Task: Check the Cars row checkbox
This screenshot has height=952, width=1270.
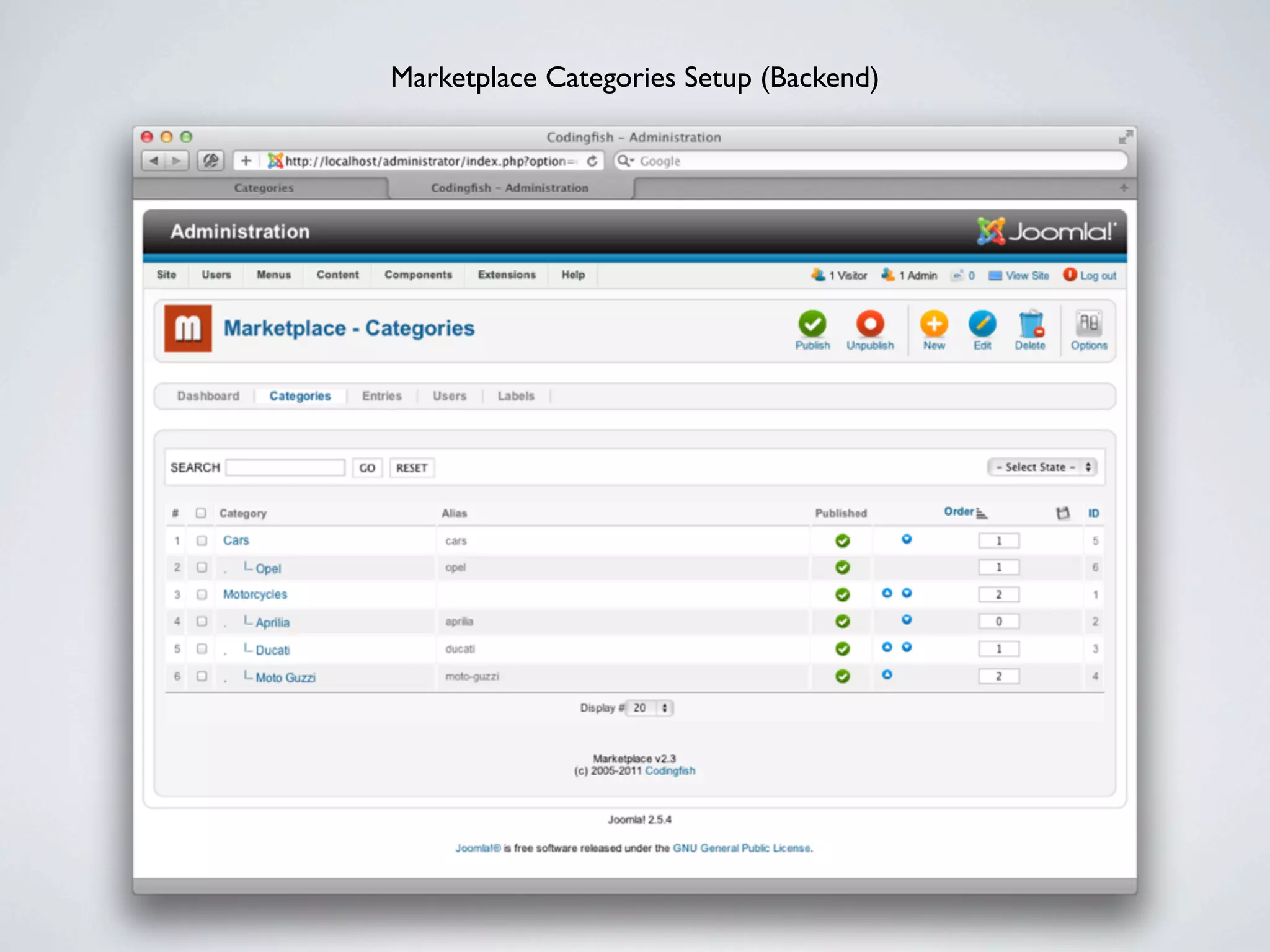Action: tap(202, 540)
